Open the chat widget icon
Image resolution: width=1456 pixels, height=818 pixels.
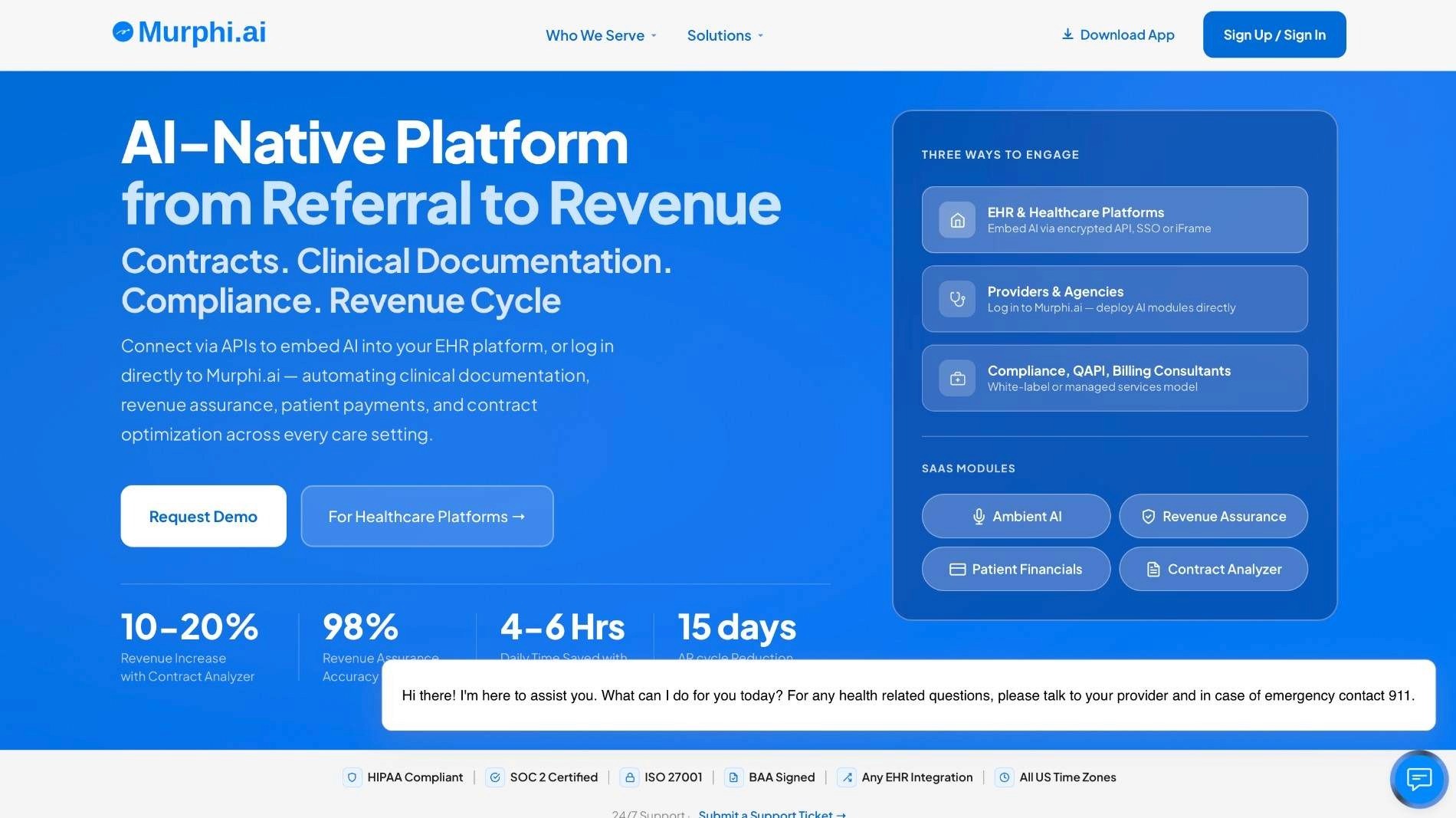[x=1418, y=779]
